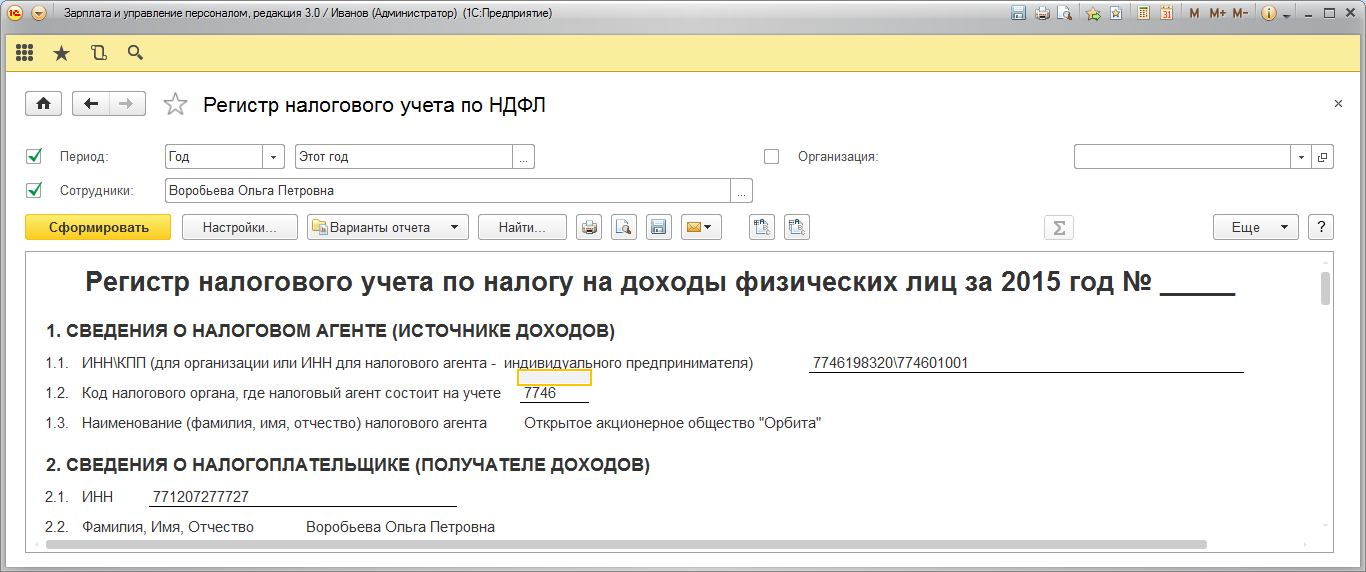Uncheck the Период checkbox
Viewport: 1366px width, 572px height.
coord(34,156)
